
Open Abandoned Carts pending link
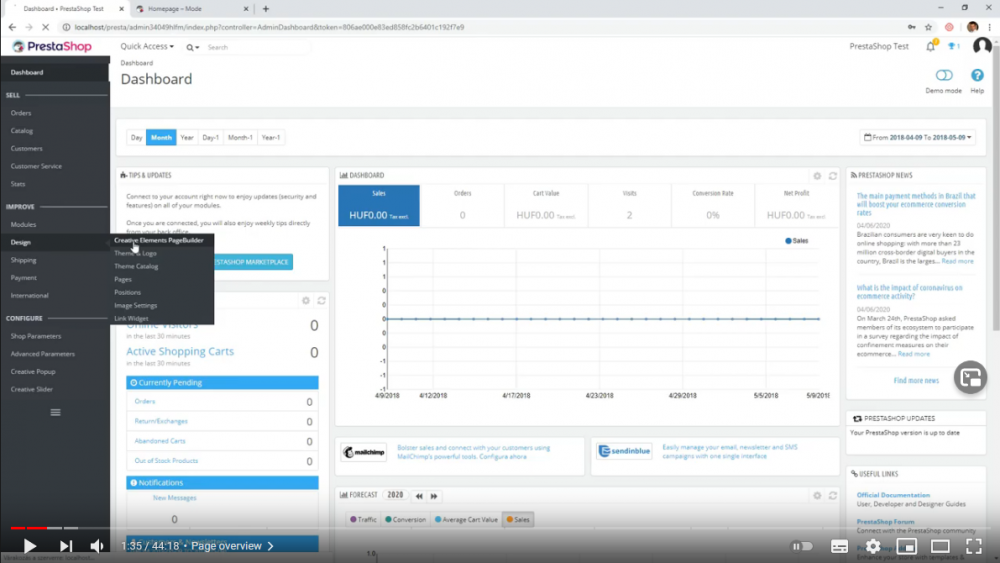tap(159, 441)
